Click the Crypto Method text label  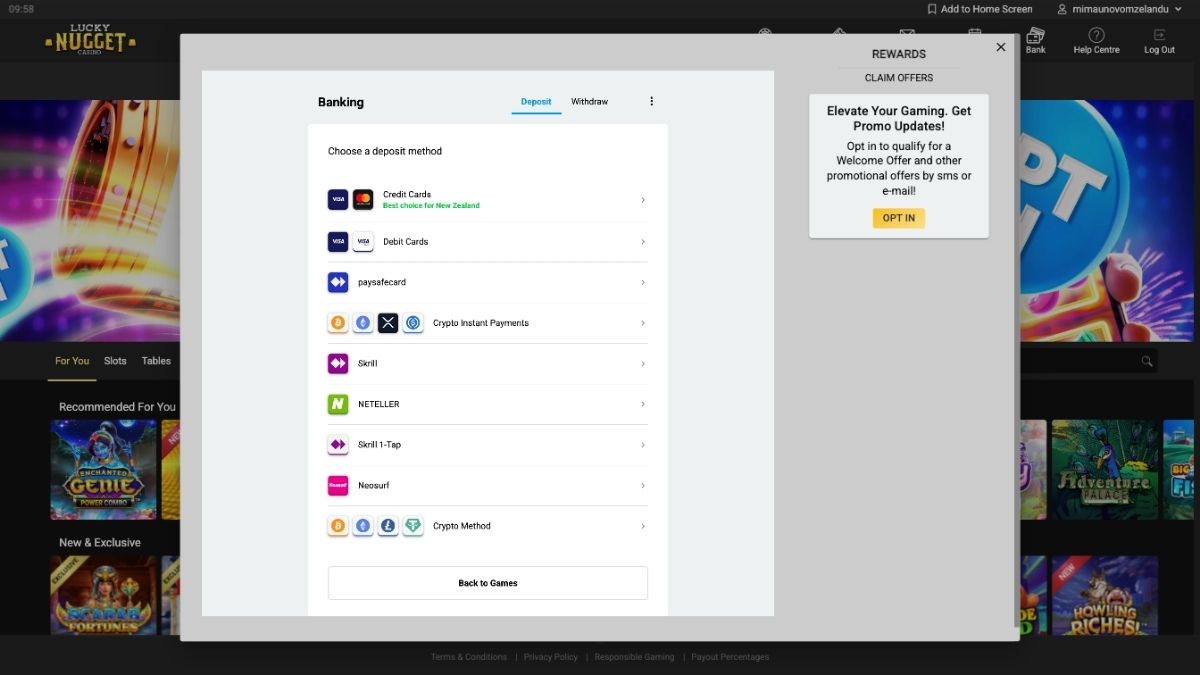[462, 526]
